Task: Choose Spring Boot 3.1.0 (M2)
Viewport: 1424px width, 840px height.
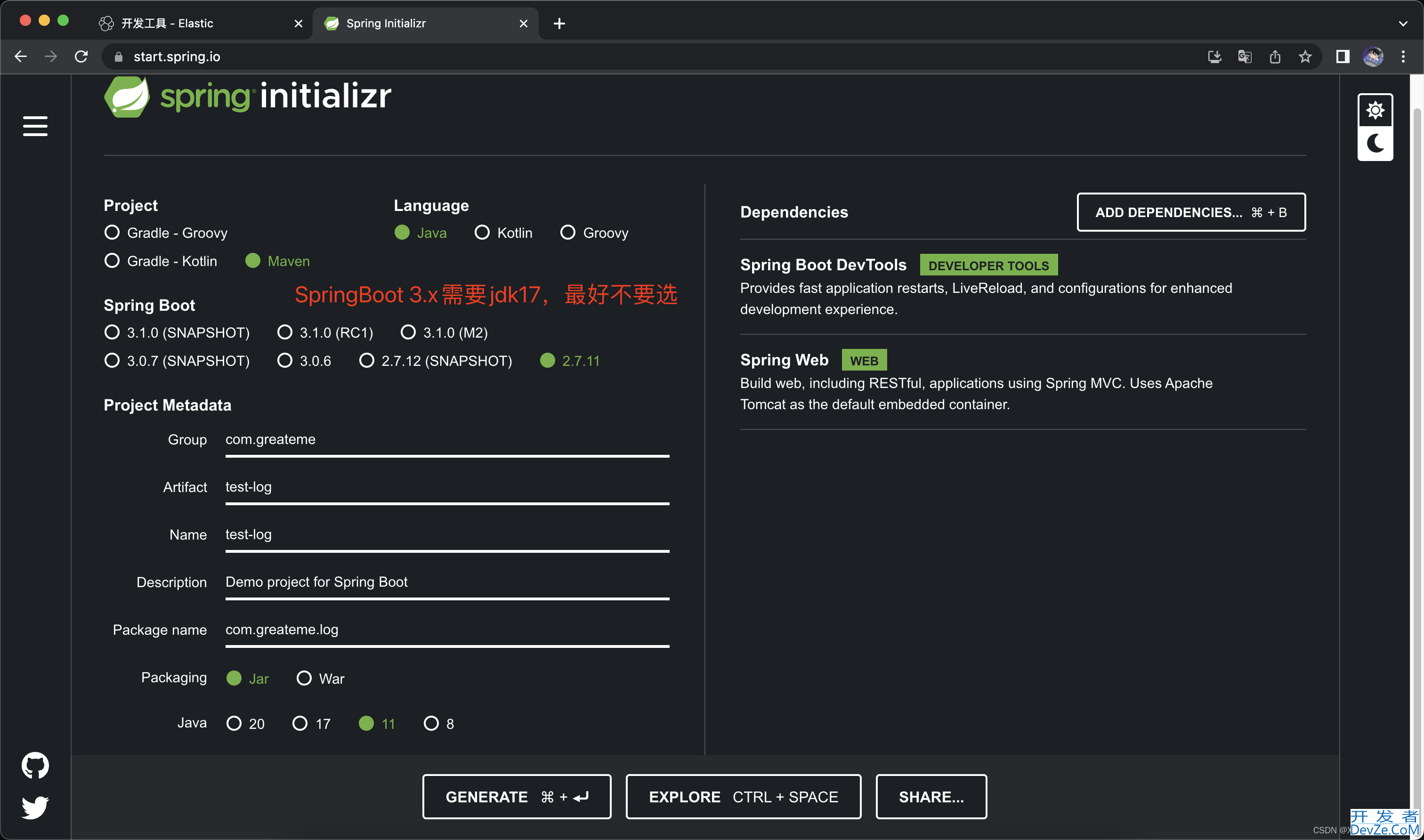Action: (x=444, y=332)
